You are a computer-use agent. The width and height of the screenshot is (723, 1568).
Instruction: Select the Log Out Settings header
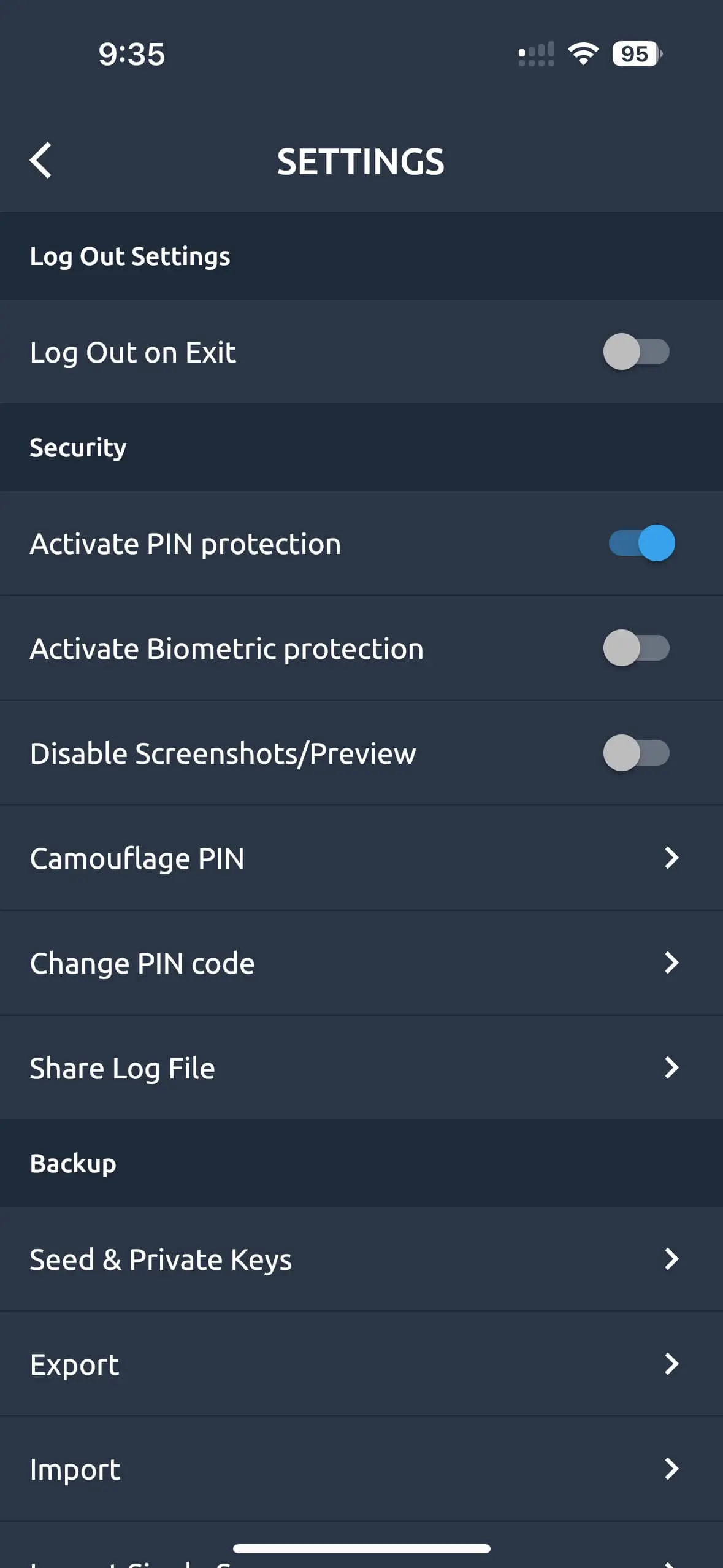(x=129, y=256)
